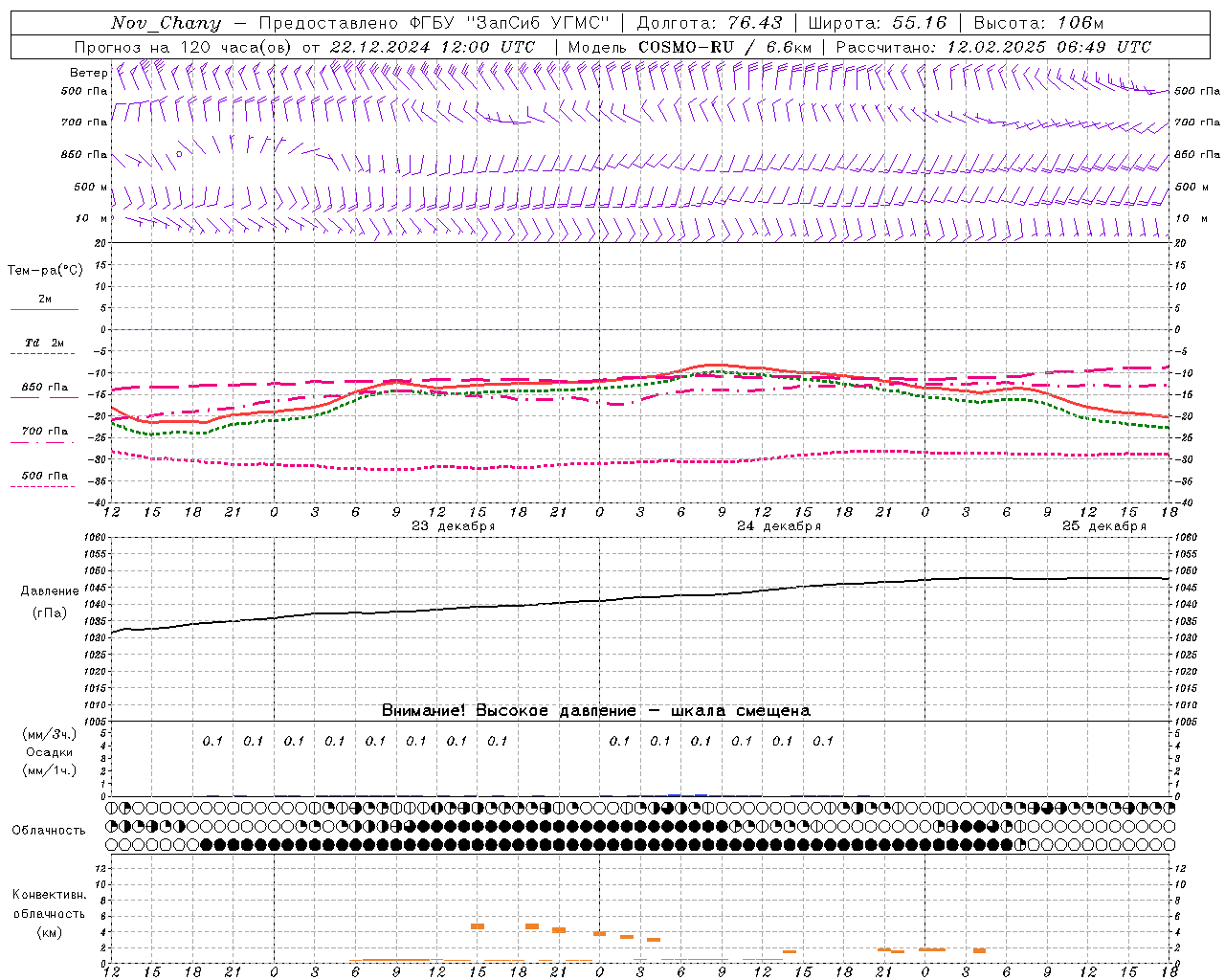Click the '23 декабря' date label
Viewport: 1225px width, 980px height.
point(454,526)
